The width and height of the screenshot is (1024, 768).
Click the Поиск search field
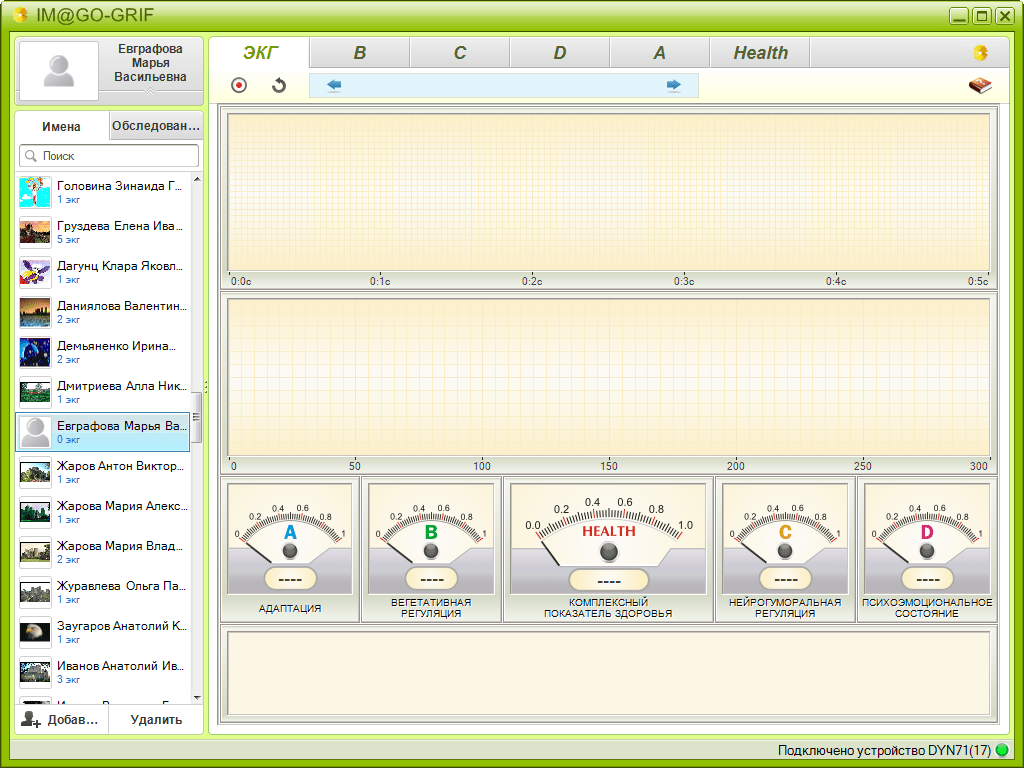(109, 156)
